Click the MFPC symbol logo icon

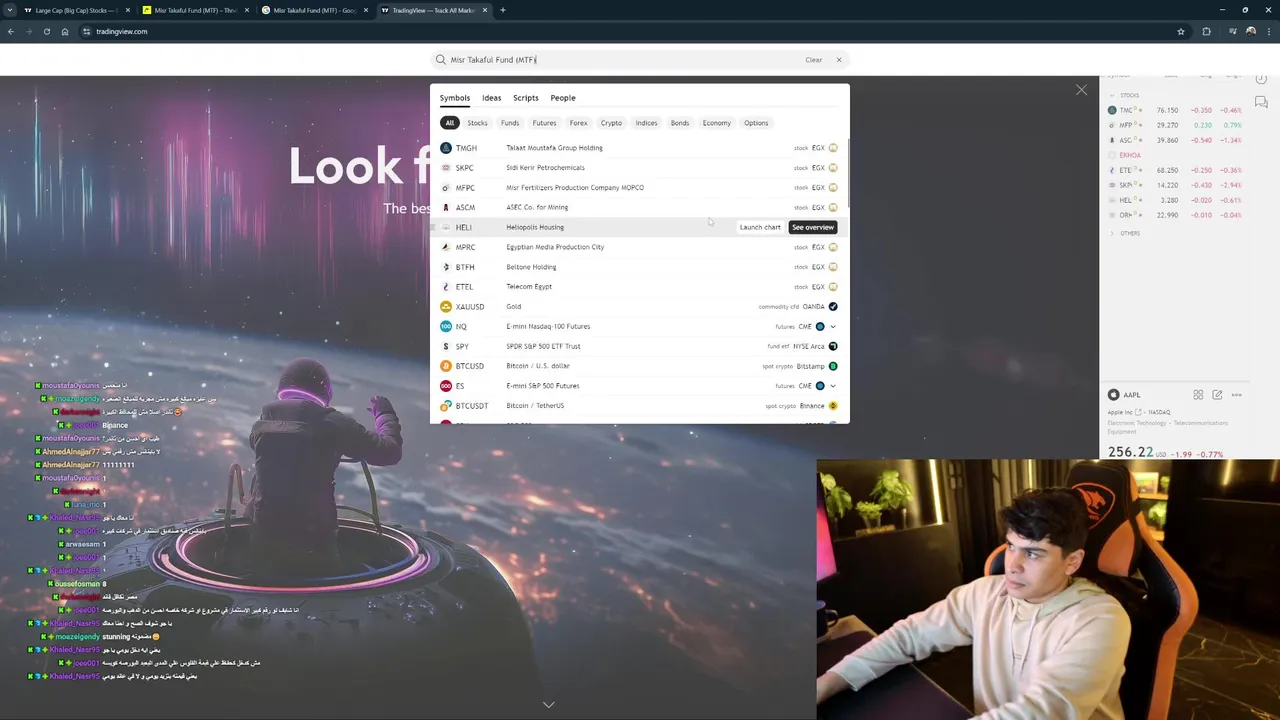pos(446,188)
